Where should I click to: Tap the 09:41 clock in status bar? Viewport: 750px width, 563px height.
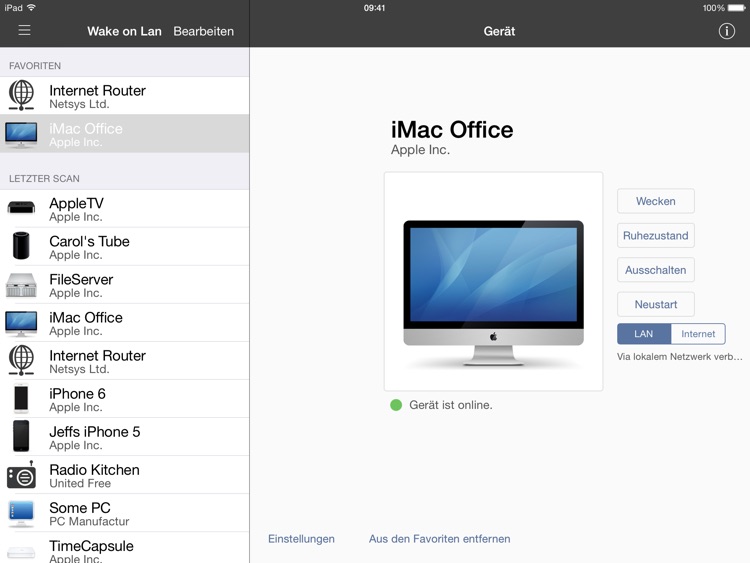point(374,8)
